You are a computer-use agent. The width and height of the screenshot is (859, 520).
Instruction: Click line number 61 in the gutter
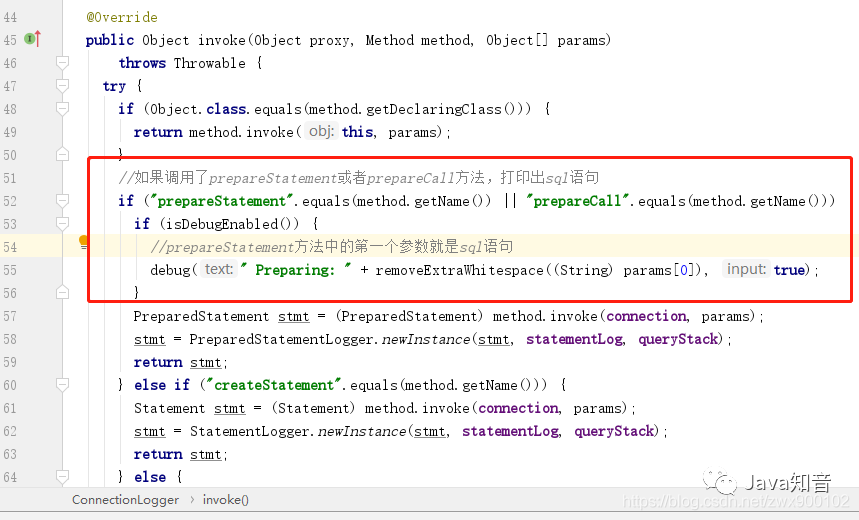10,408
